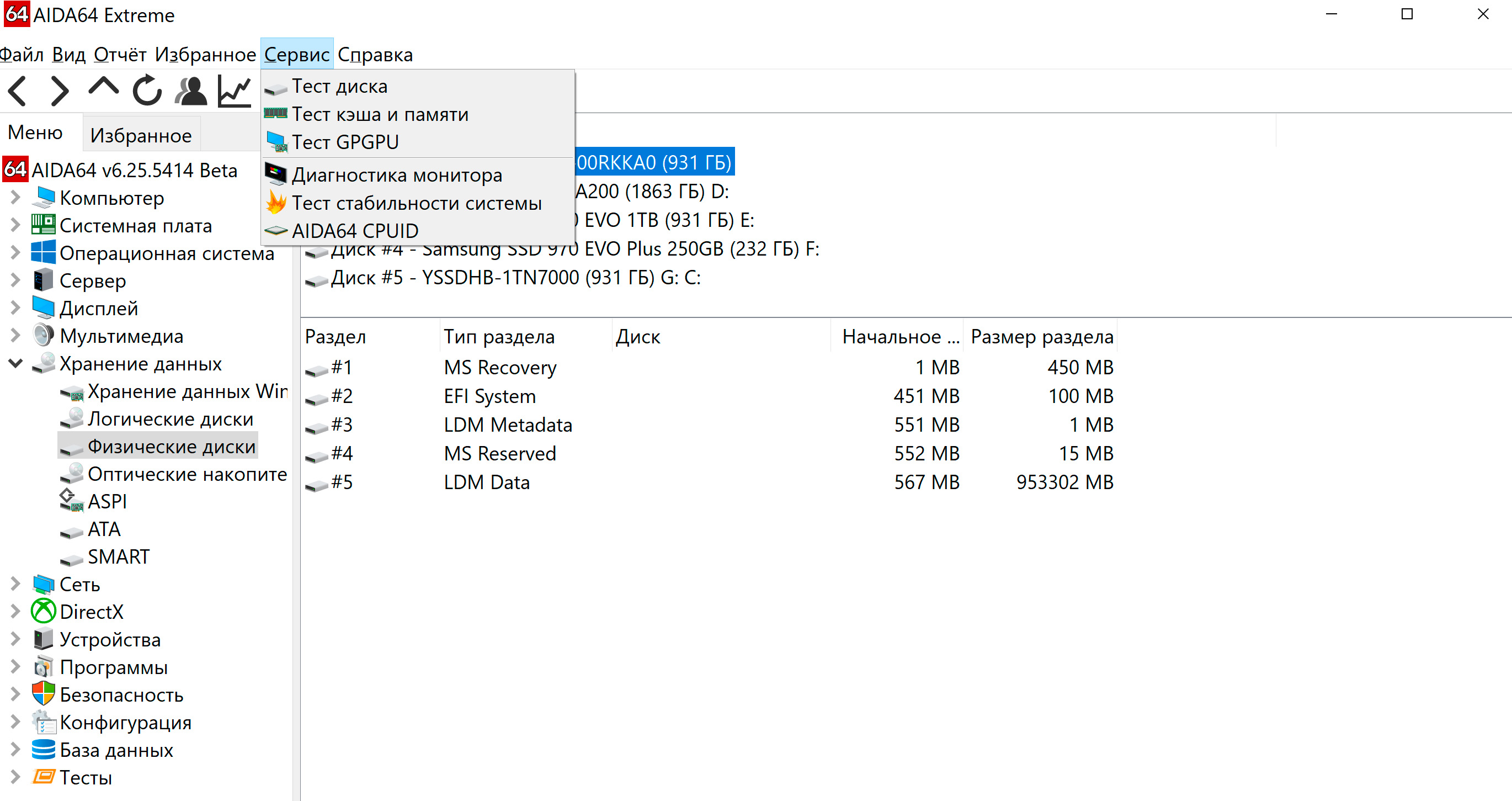
Task: Select the База данных database icon
Action: coord(44,749)
